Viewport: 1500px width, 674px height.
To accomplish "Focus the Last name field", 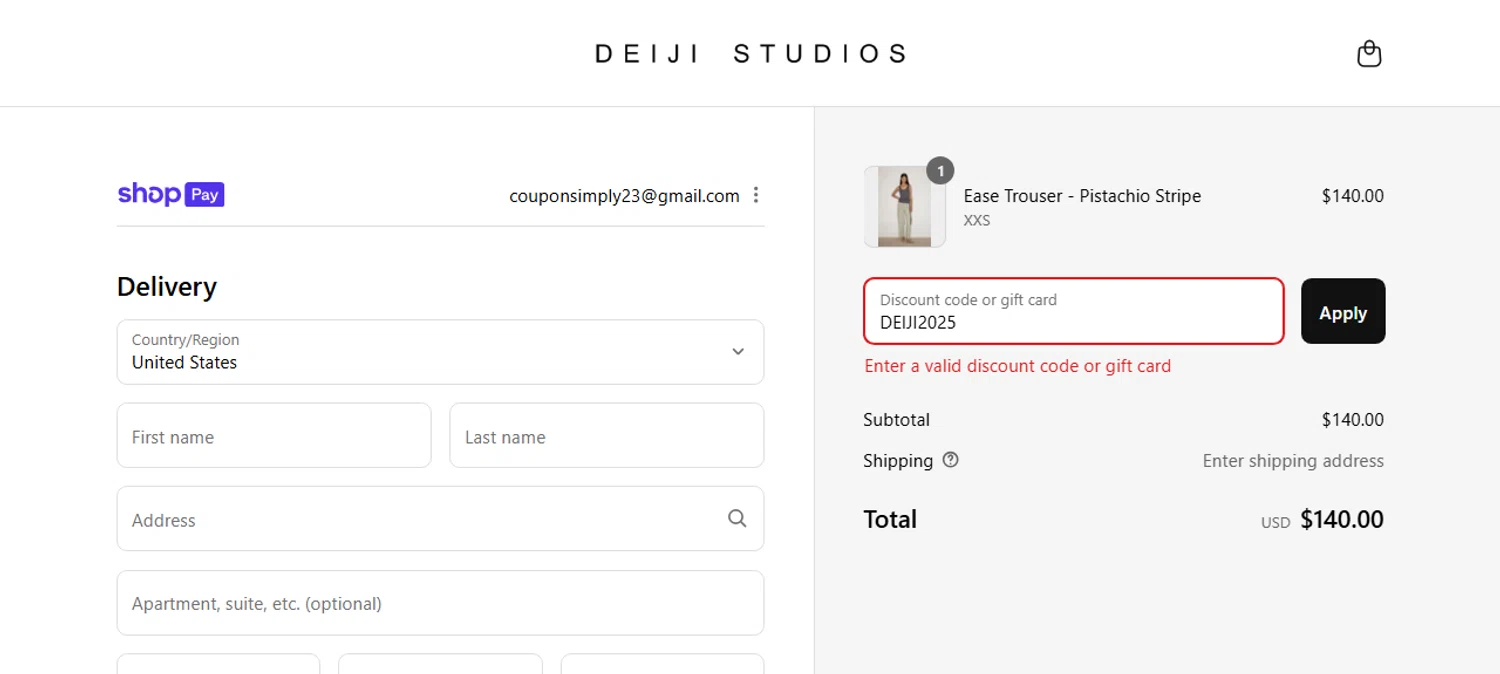I will click(607, 435).
